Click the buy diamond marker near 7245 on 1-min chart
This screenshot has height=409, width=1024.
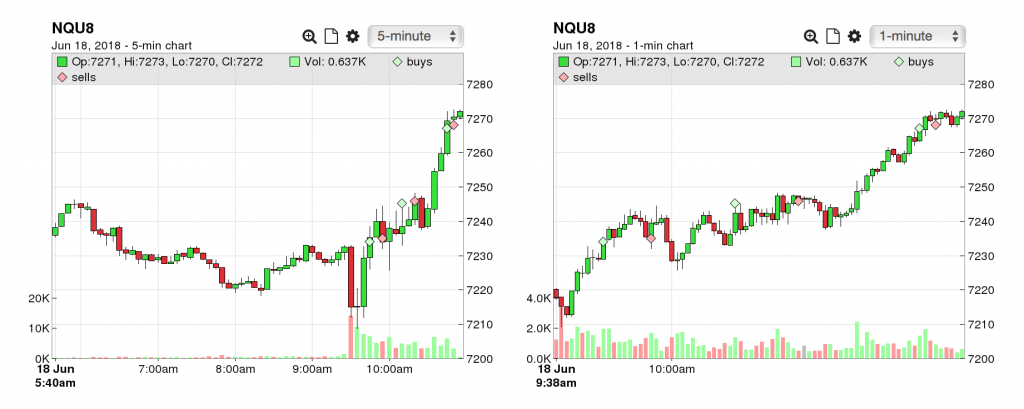735,204
